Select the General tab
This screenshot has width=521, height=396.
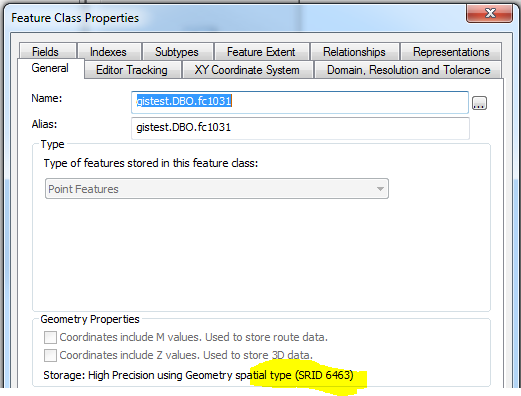50,68
